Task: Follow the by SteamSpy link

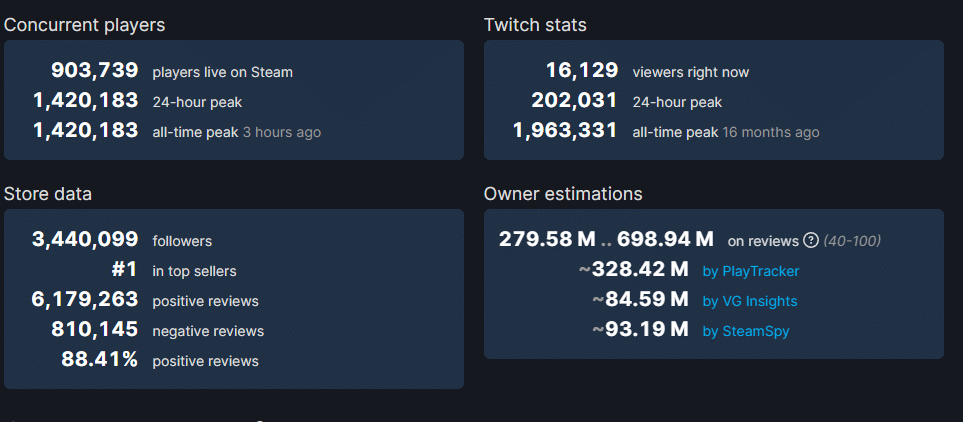Action: 746,331
